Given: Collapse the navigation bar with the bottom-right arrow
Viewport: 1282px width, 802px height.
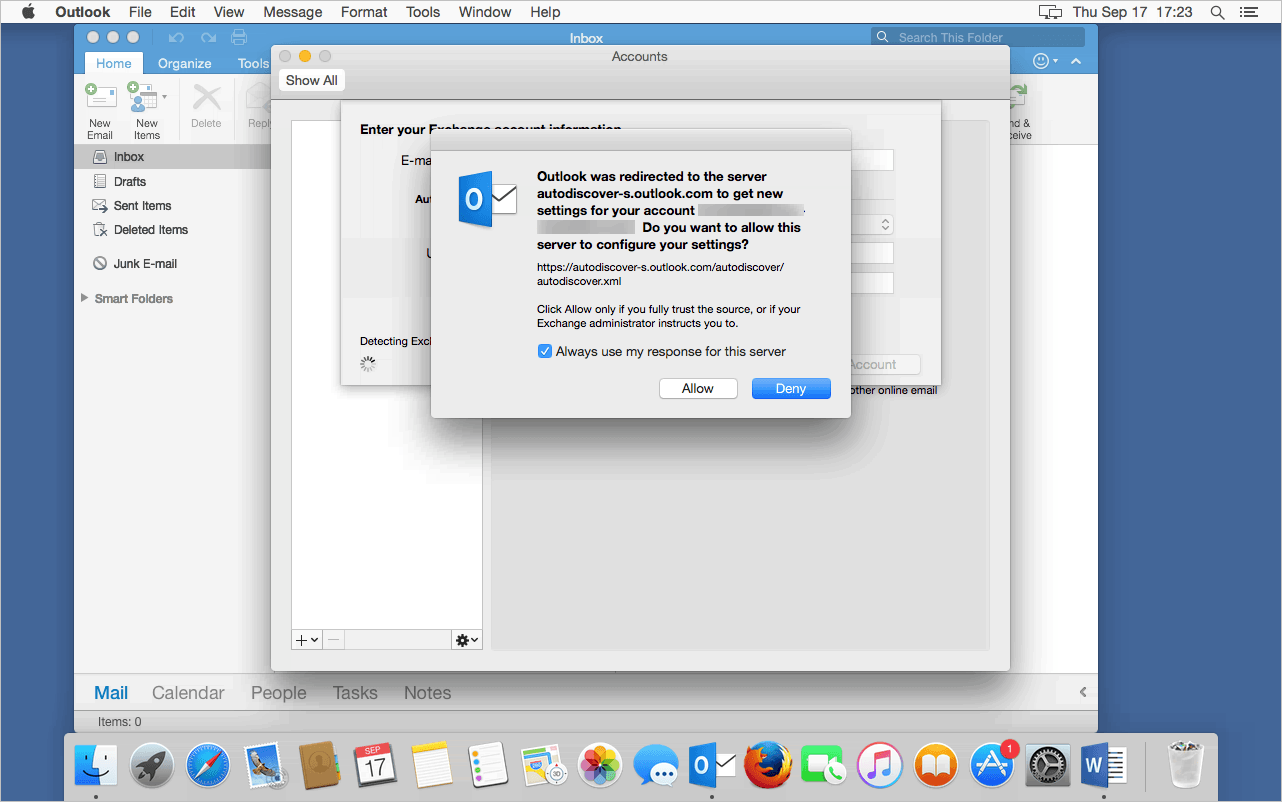Looking at the screenshot, I should 1083,692.
